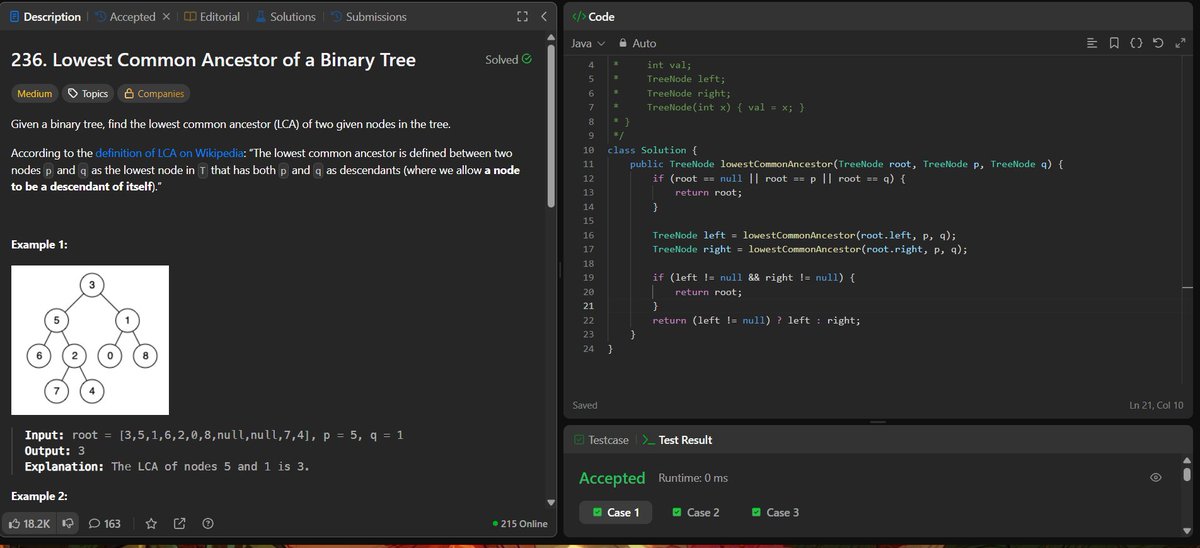Switch to the Description tab
The image size is (1200, 548).
46,16
